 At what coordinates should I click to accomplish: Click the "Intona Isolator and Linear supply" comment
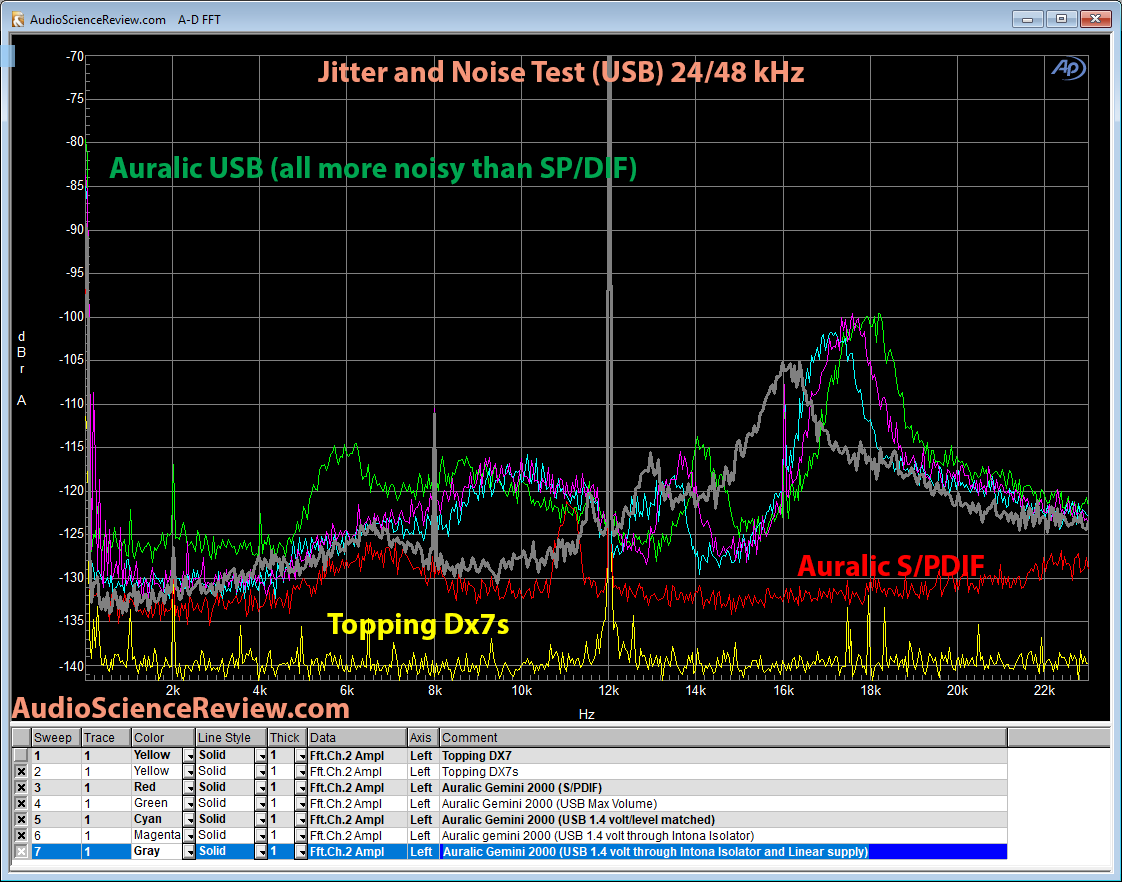click(723, 851)
